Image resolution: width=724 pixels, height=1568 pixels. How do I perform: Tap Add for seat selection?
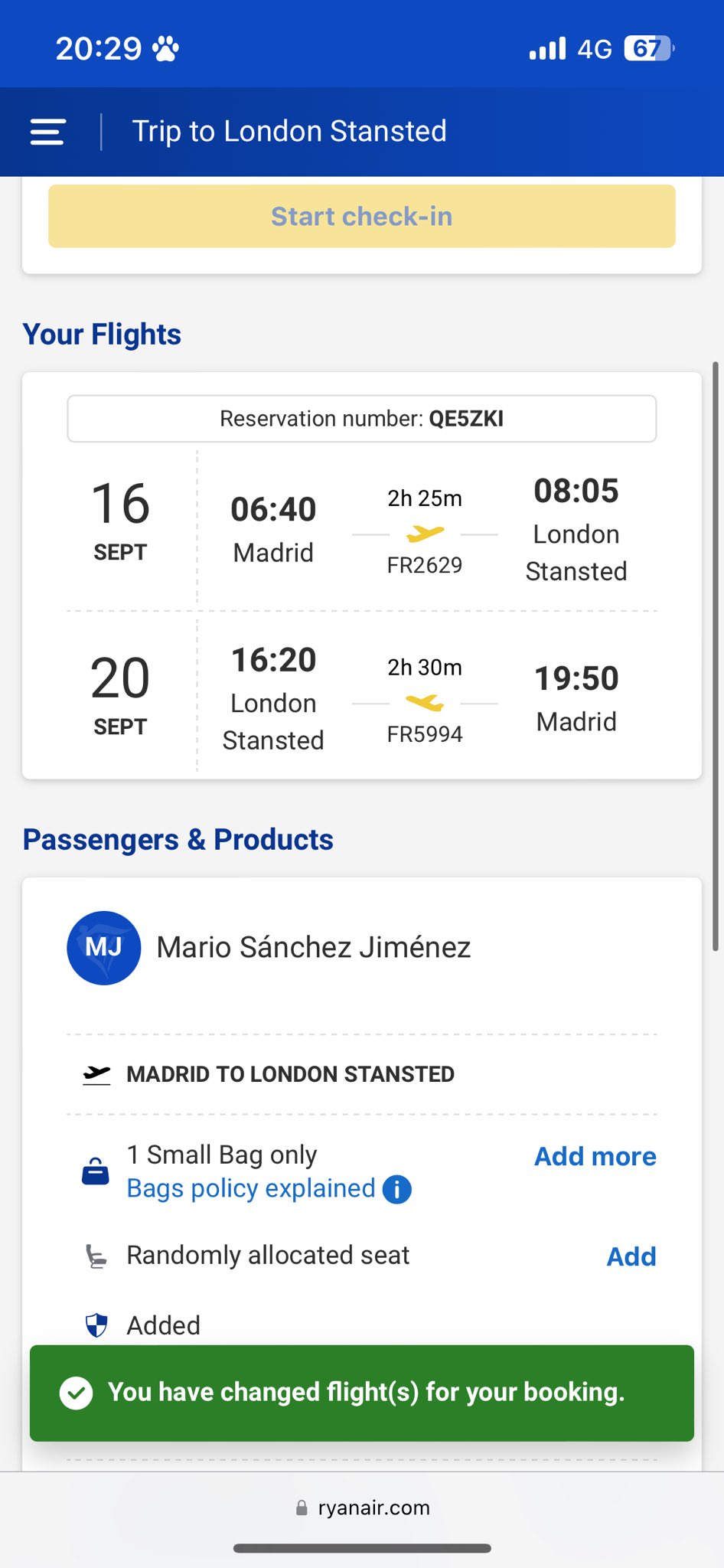(x=631, y=1256)
